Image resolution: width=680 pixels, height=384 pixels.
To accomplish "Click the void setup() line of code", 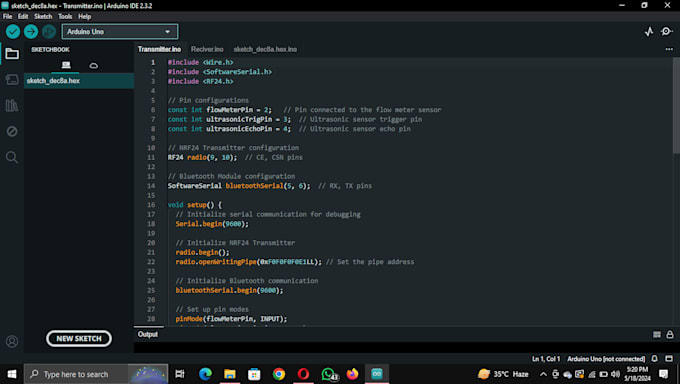I will (195, 205).
